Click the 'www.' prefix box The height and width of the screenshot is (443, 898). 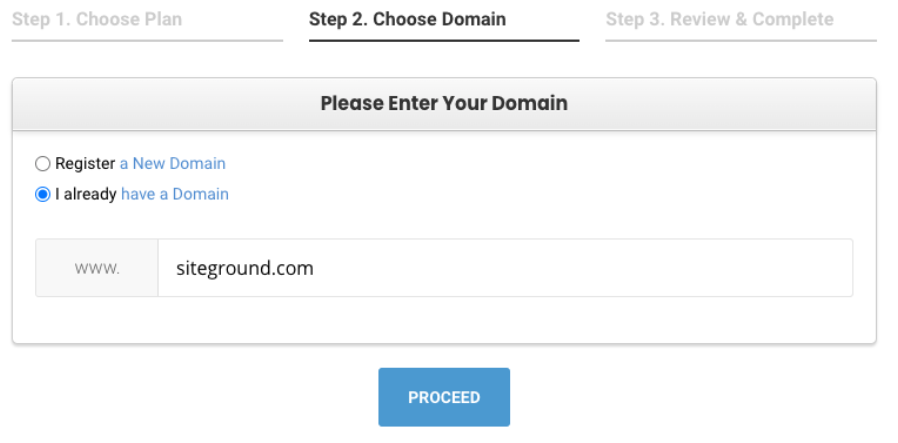97,268
